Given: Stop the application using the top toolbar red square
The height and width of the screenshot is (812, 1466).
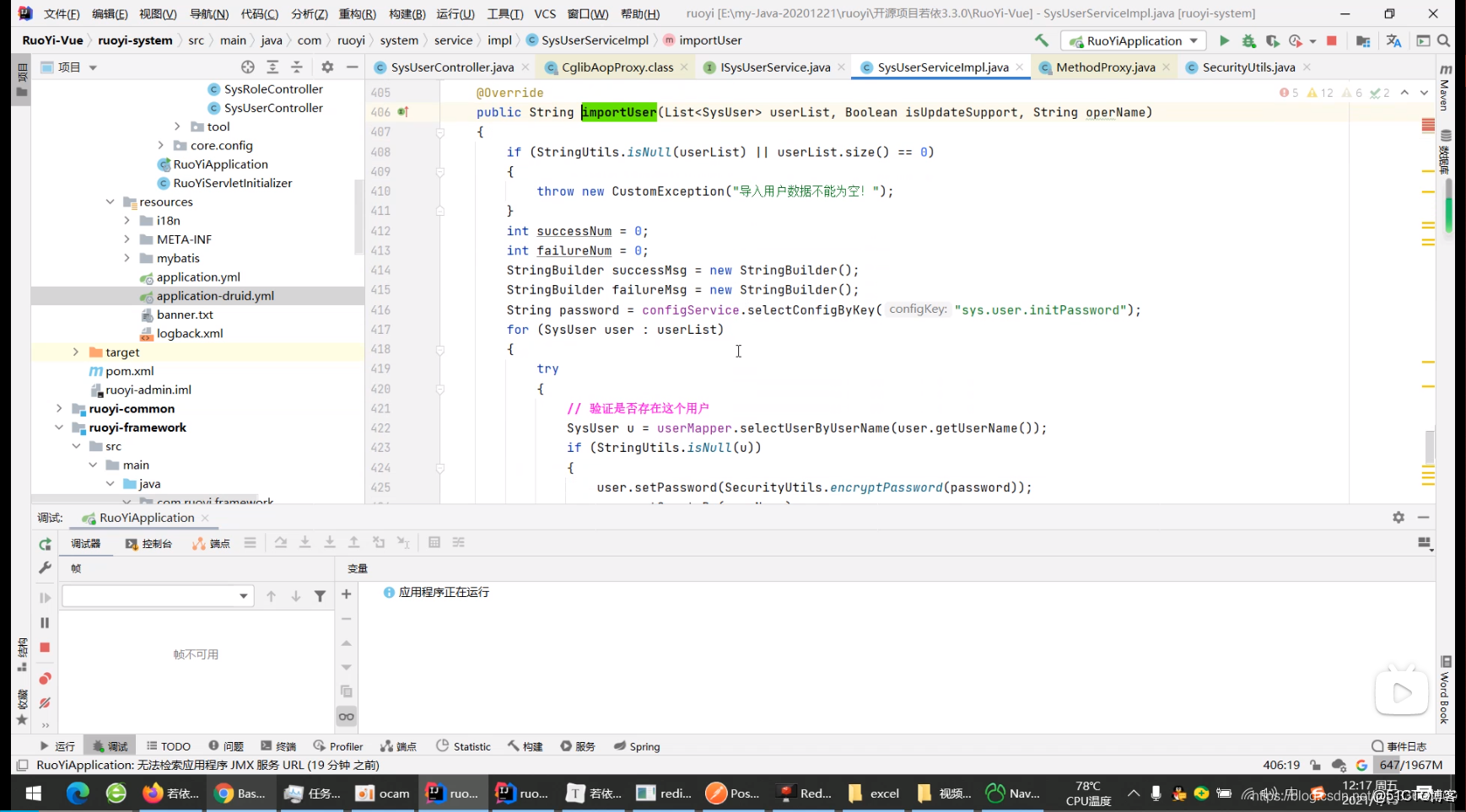Looking at the screenshot, I should point(1332,40).
